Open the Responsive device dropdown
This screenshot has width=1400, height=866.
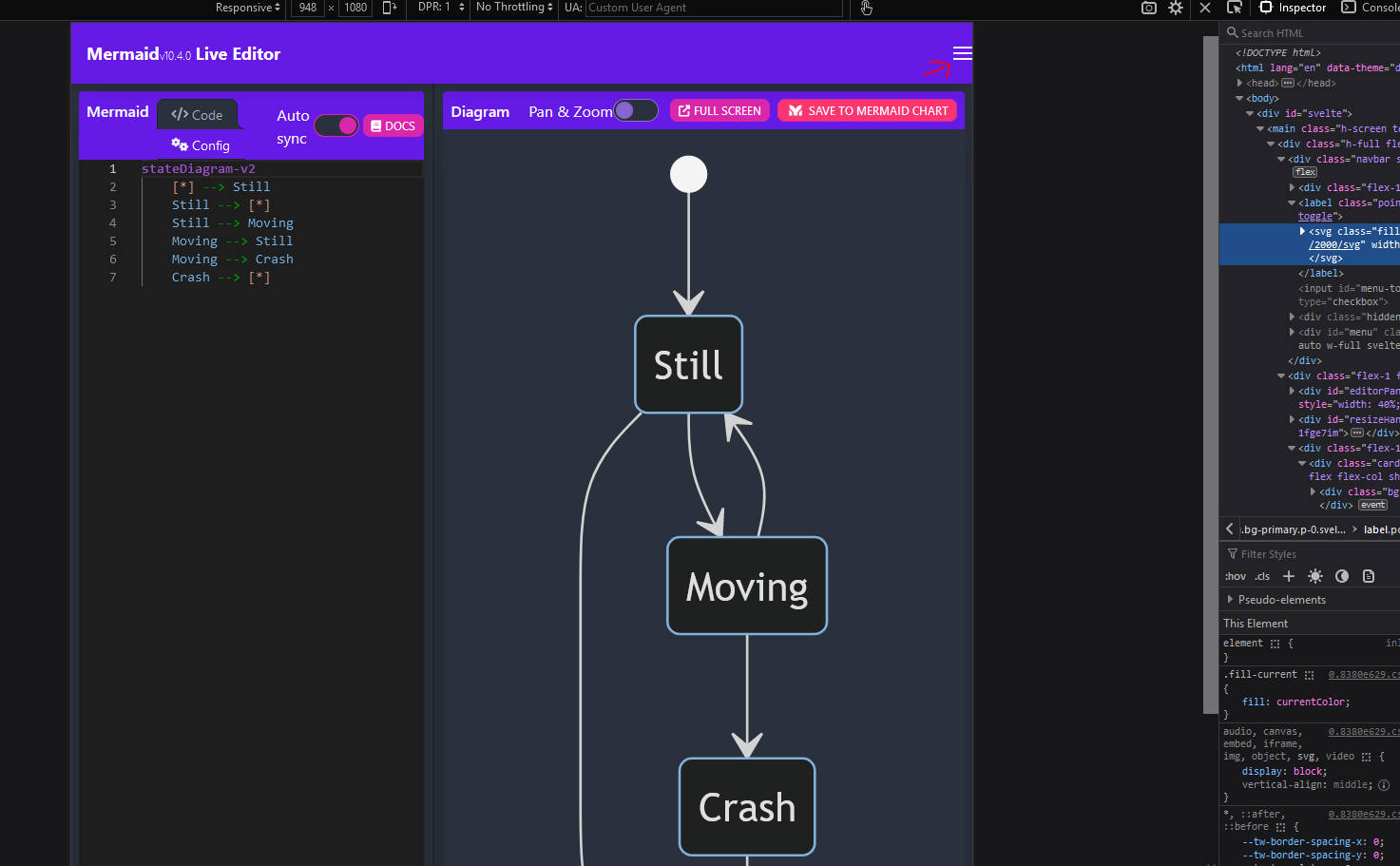tap(245, 8)
